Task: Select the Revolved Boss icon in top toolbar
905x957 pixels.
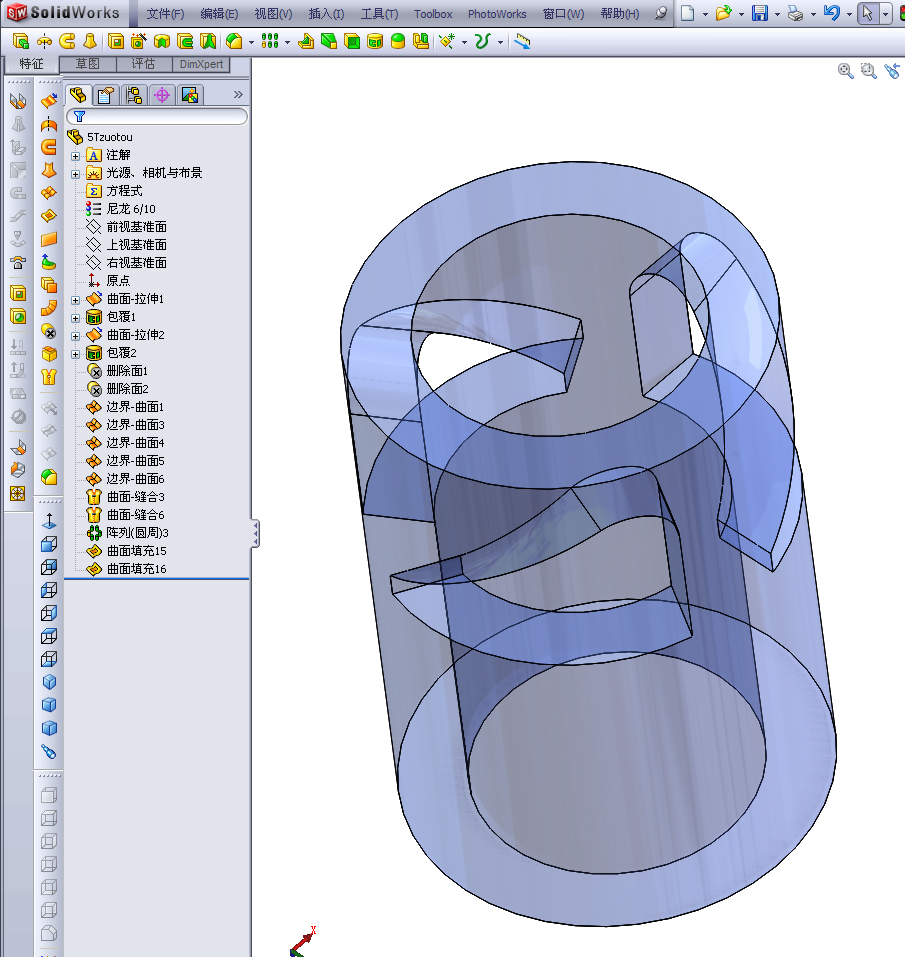Action: pyautogui.click(x=44, y=42)
